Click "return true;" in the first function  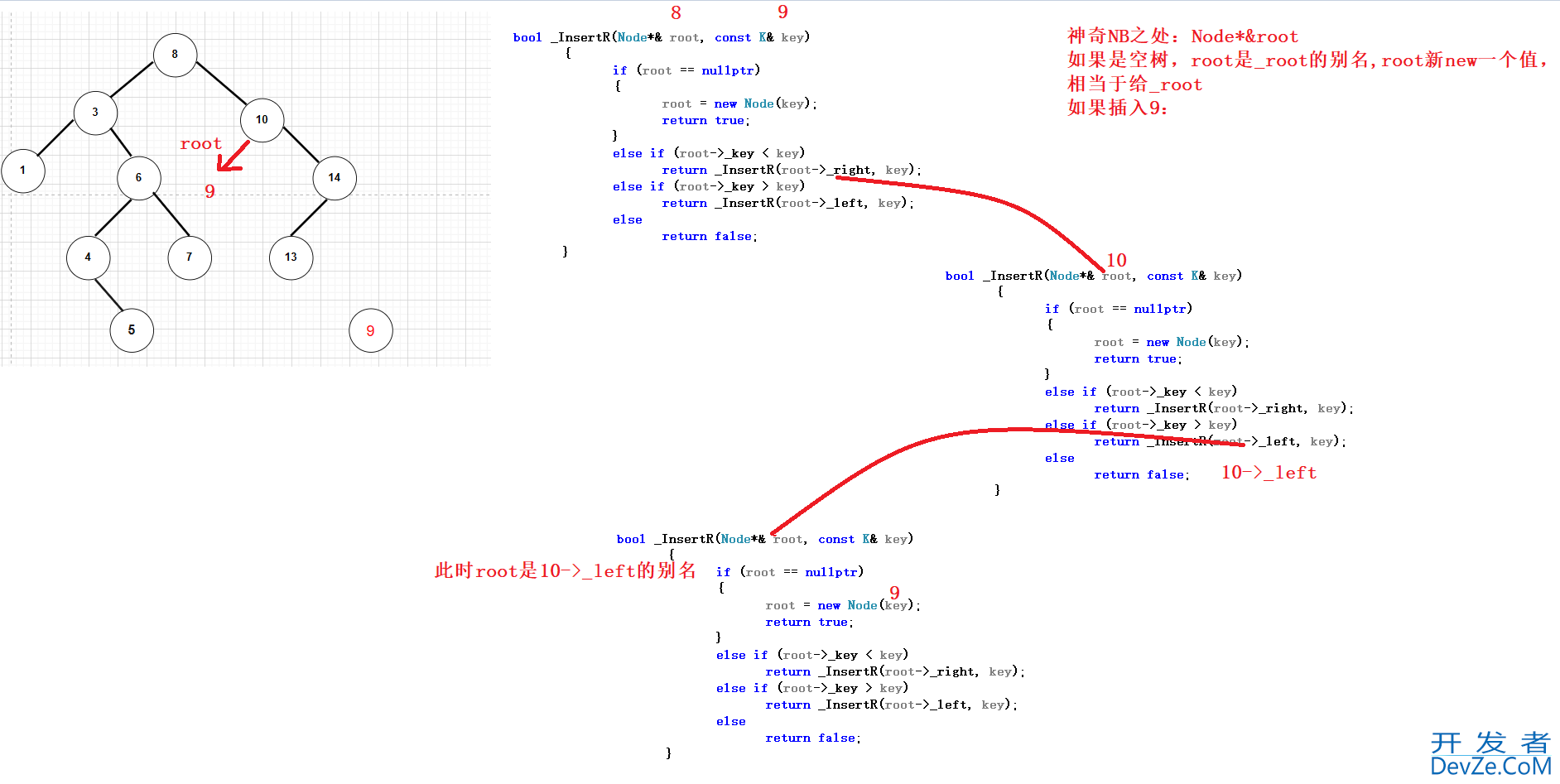tap(706, 120)
